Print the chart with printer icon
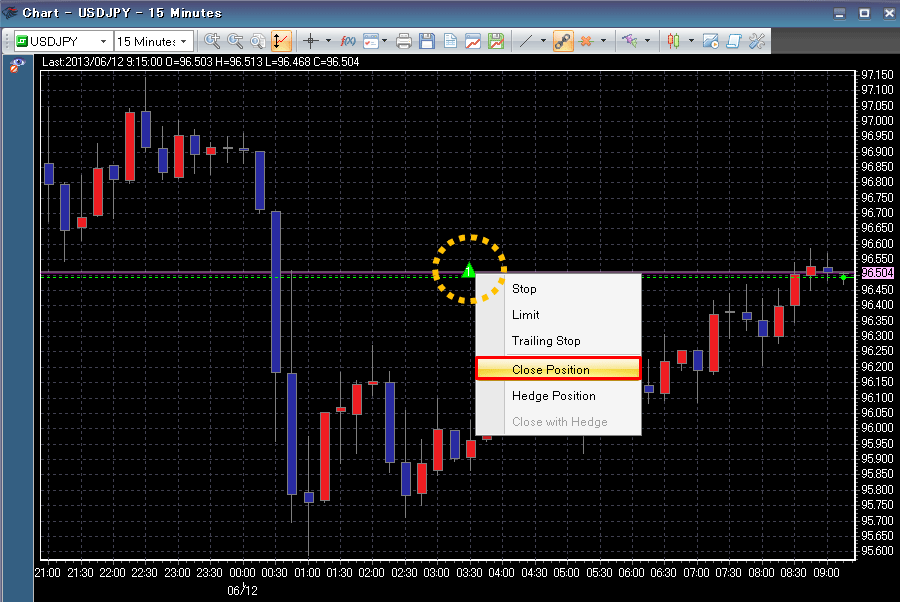This screenshot has width=900, height=602. 404,41
